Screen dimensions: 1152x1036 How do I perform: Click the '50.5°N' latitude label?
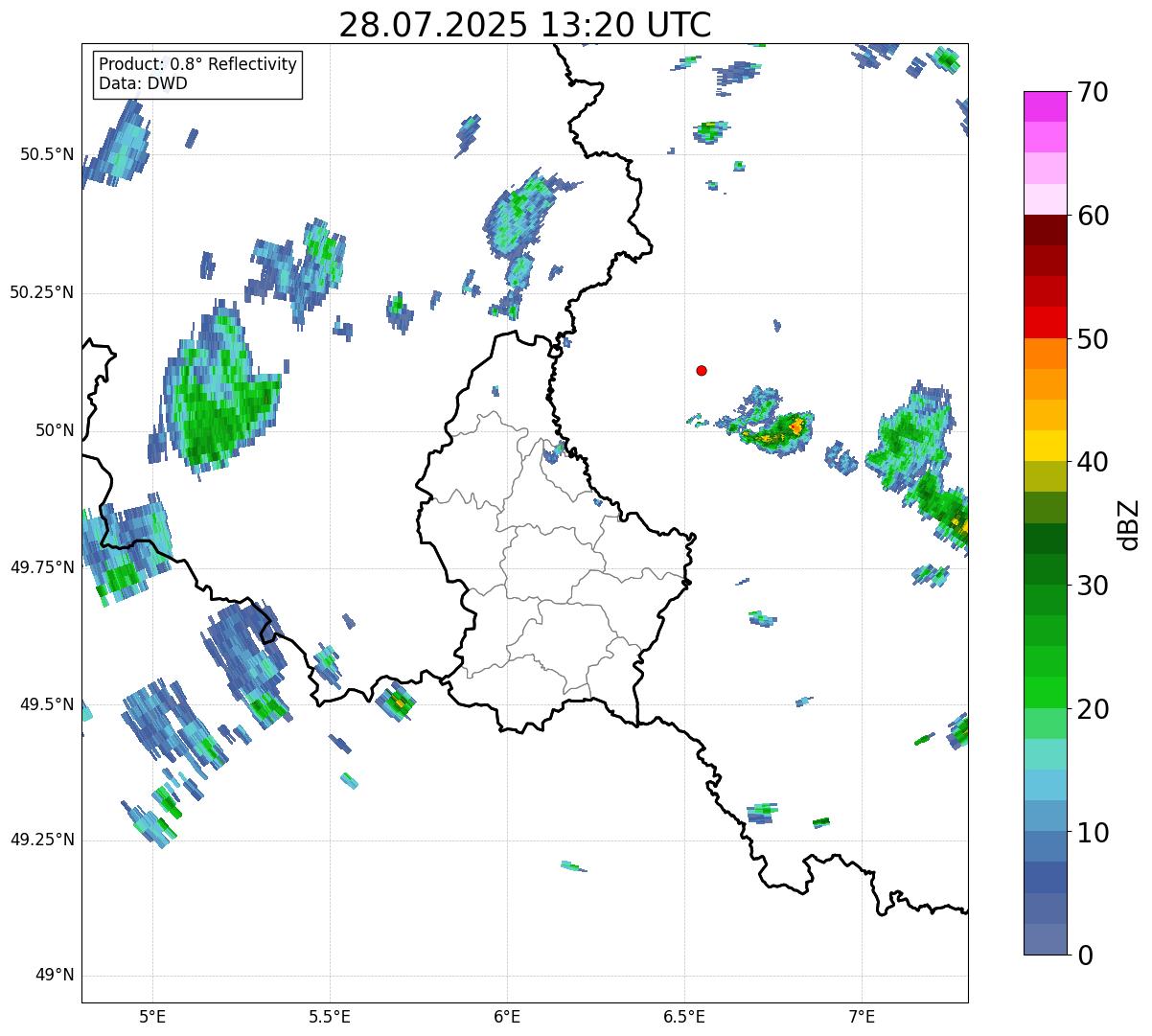47,154
